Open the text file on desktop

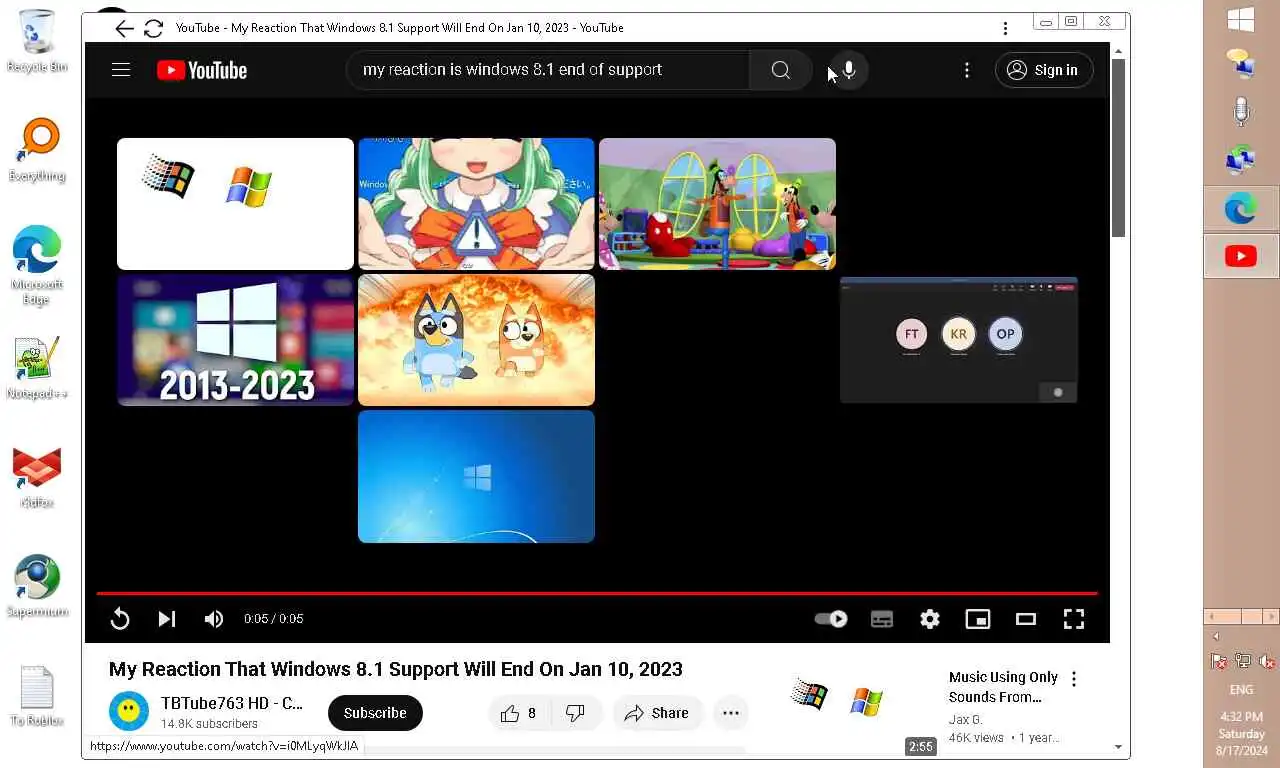pyautogui.click(x=37, y=695)
